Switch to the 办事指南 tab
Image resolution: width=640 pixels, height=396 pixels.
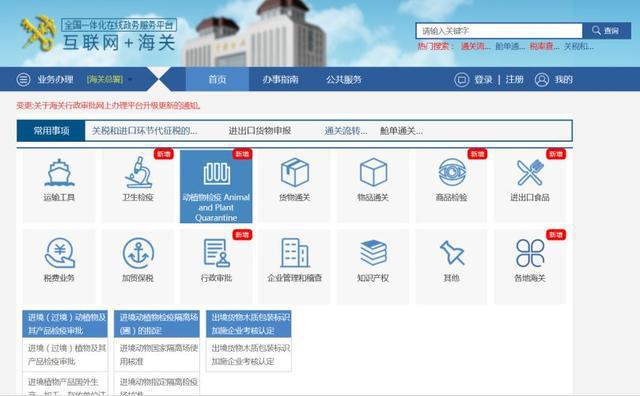pyautogui.click(x=280, y=79)
